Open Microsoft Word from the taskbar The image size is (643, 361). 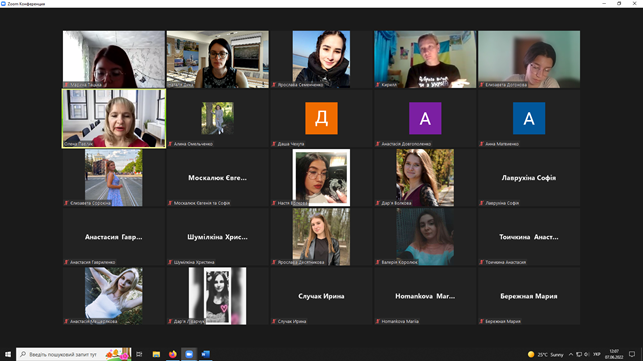pos(205,354)
